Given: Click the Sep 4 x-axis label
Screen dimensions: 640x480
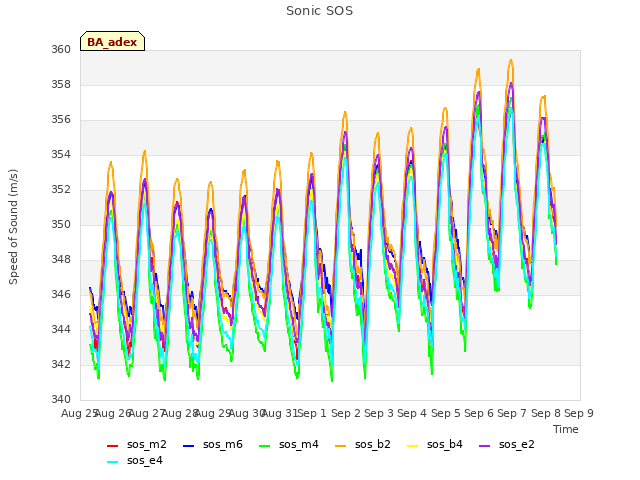Looking at the screenshot, I should coord(412,413).
